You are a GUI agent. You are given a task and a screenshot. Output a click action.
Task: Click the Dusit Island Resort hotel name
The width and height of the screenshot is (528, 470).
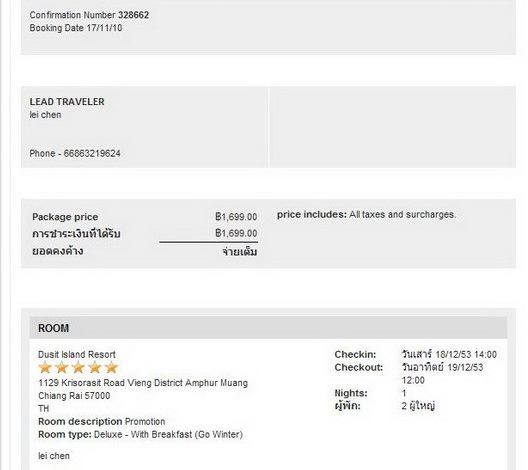77,355
